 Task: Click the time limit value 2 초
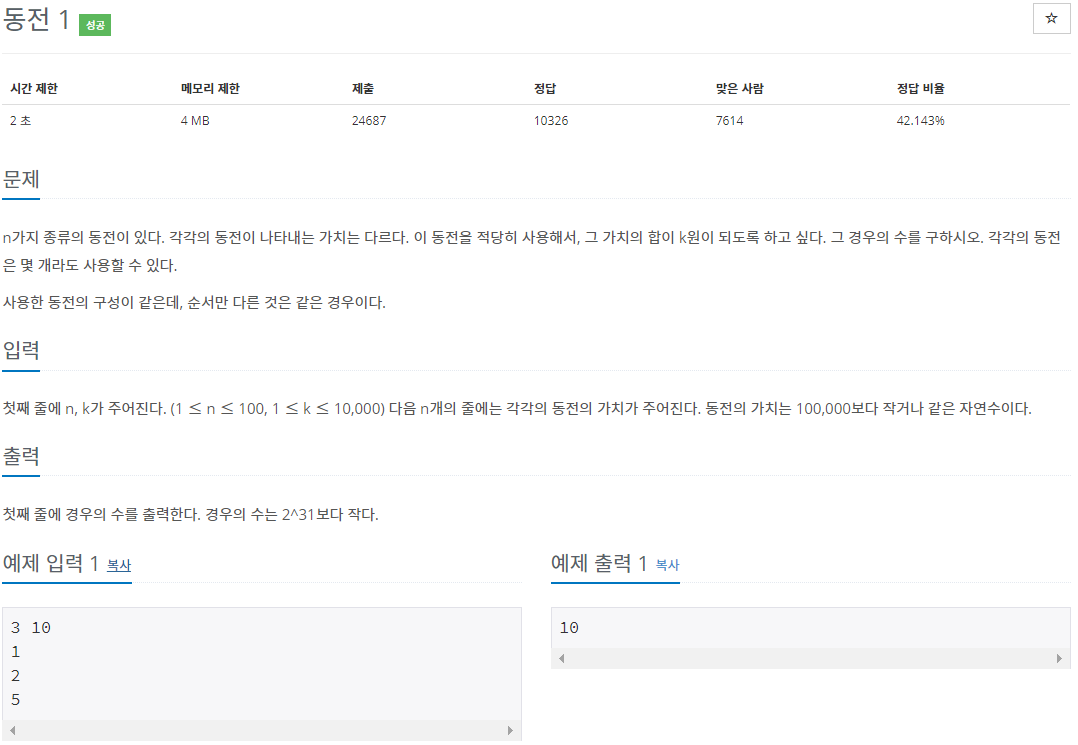pyautogui.click(x=21, y=121)
